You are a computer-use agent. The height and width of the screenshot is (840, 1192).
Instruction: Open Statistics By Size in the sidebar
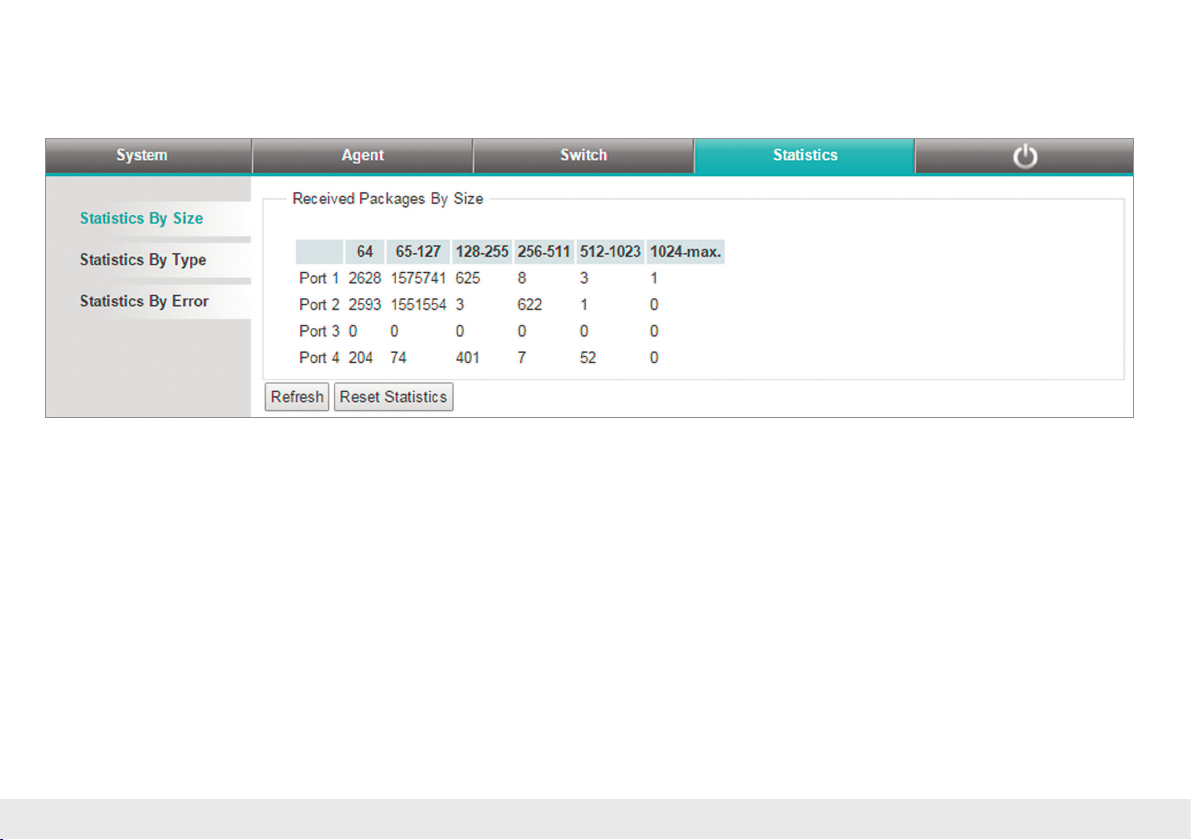[141, 219]
